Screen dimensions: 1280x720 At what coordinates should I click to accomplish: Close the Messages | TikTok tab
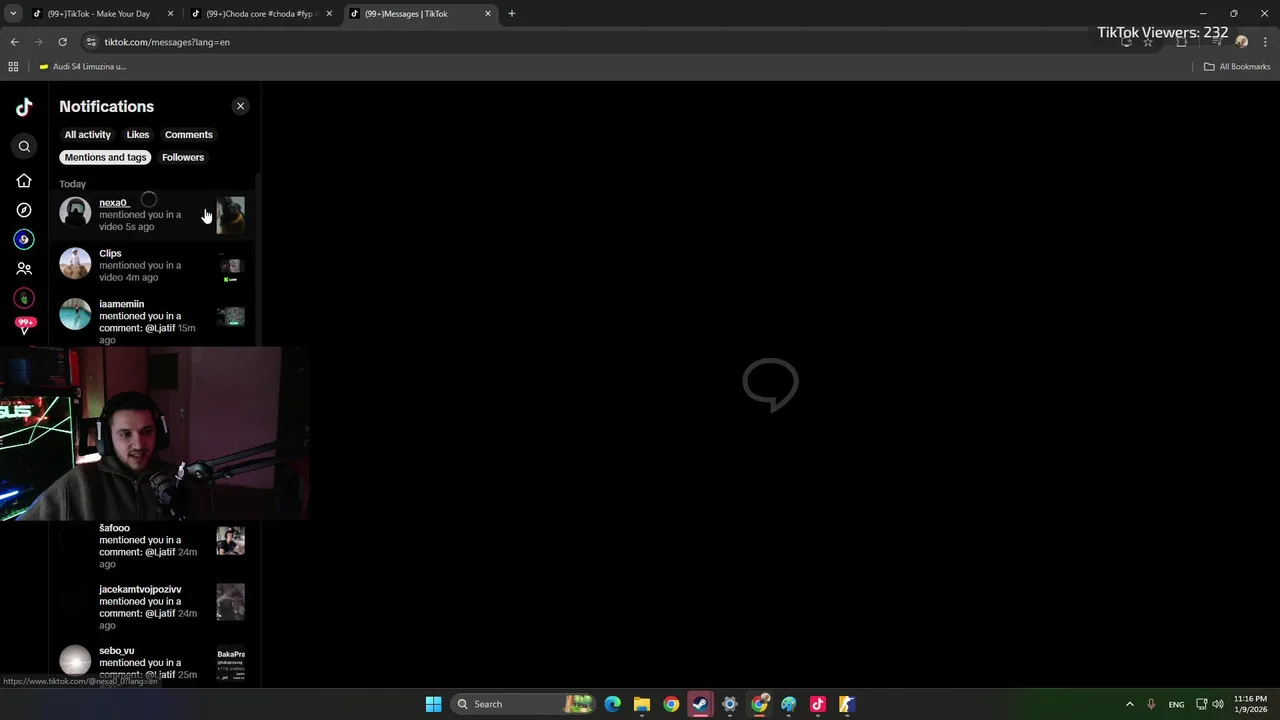pos(488,14)
